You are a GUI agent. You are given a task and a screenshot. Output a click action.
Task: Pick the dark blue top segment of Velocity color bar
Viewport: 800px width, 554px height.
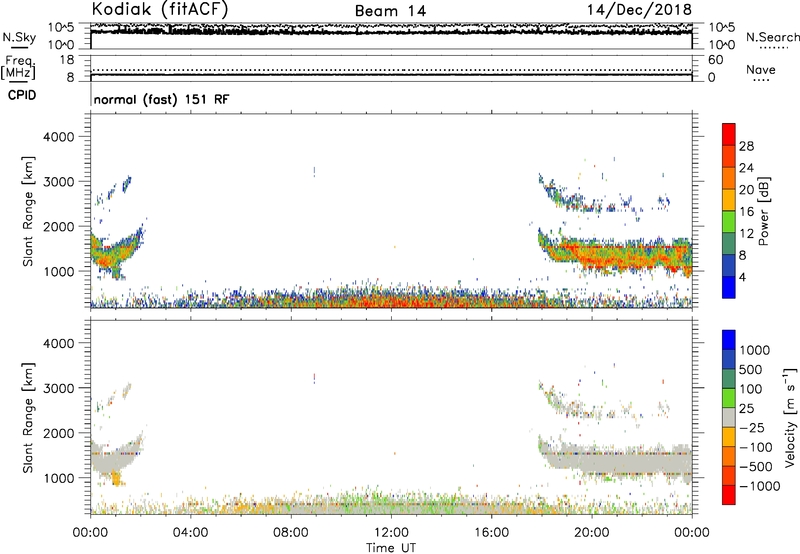729,340
